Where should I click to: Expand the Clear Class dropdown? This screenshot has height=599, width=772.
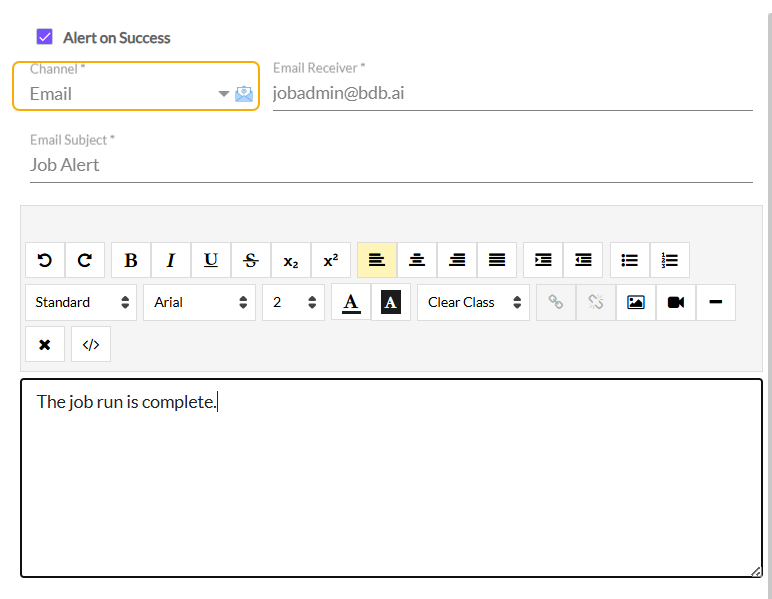473,302
